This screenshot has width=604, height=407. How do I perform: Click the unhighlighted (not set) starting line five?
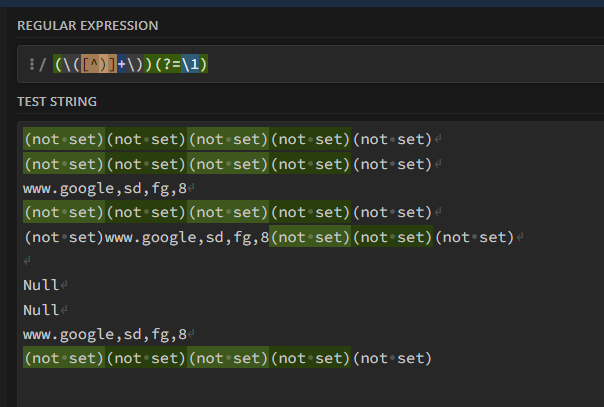pos(64,237)
